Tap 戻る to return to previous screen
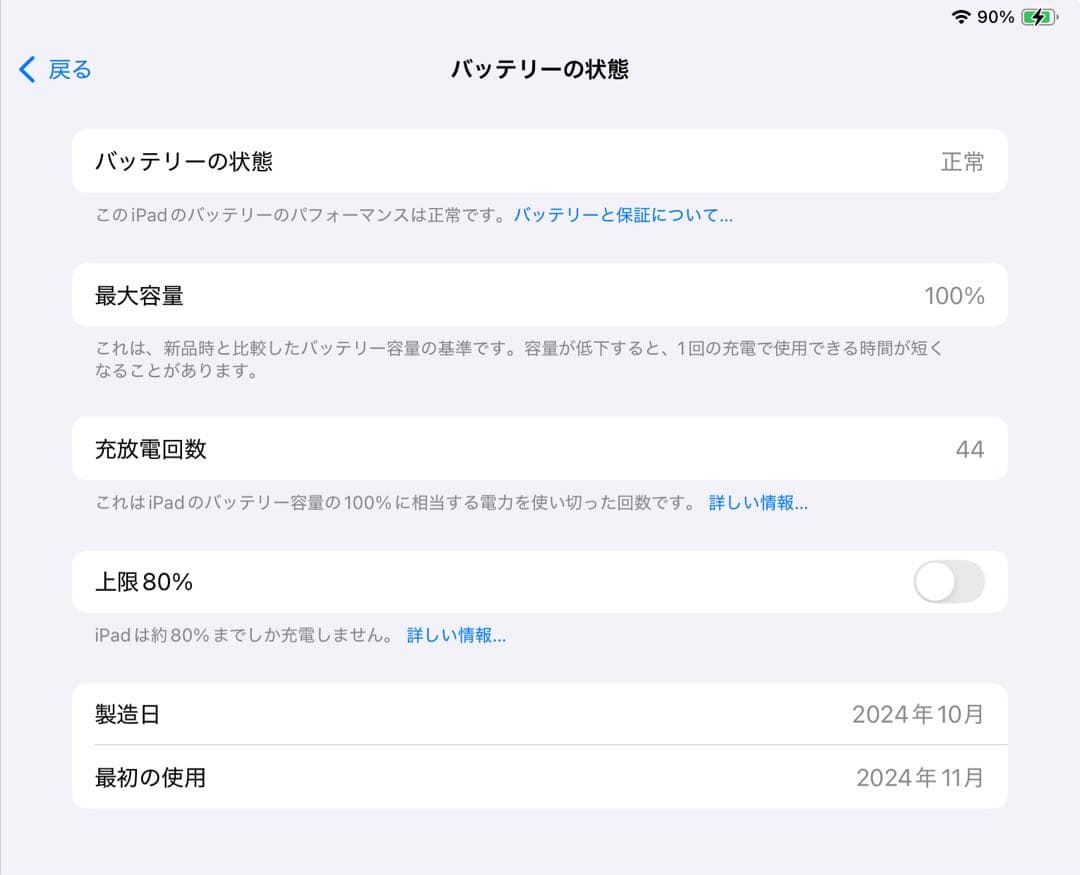 point(68,69)
